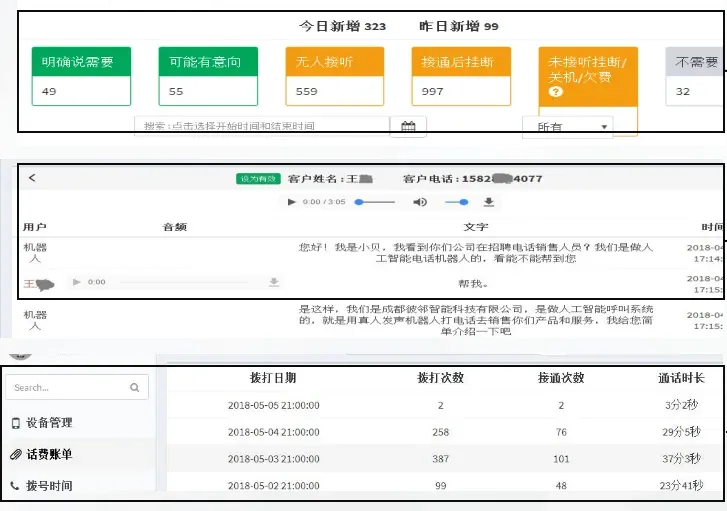This screenshot has height=511, width=727.
Task: Select the 2018-05-04 21:00:00 row
Action: [x=445, y=432]
